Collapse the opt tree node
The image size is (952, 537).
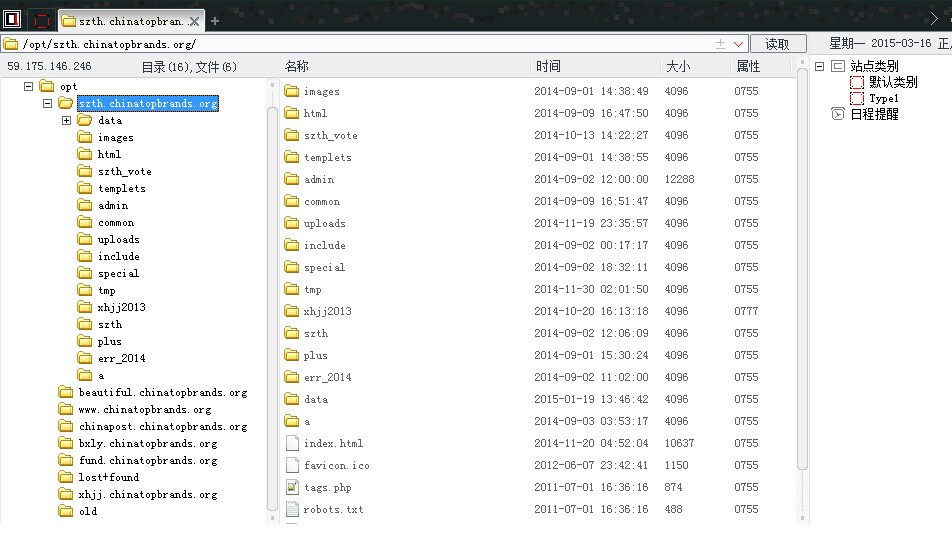29,86
